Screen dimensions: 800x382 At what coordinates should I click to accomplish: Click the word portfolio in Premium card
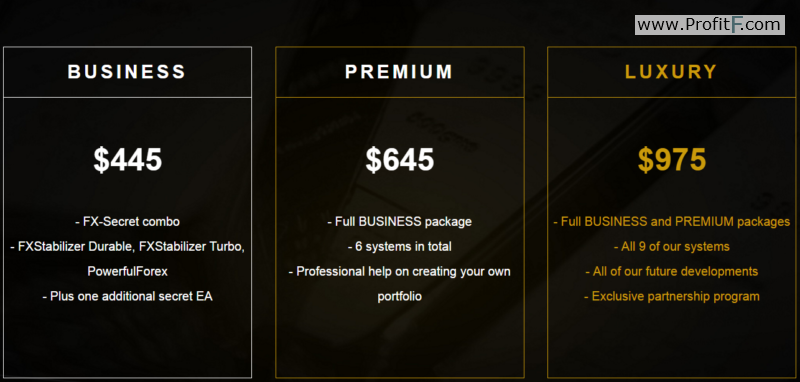(399, 296)
